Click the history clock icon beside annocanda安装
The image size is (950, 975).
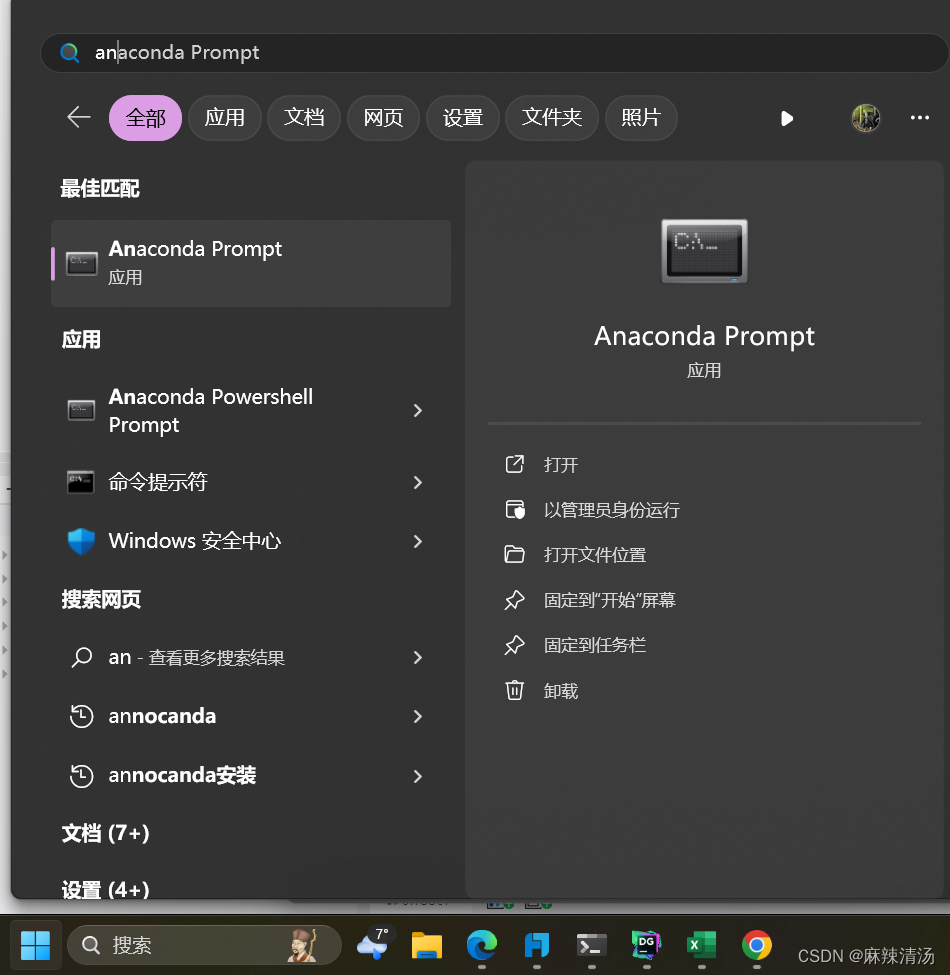(81, 776)
